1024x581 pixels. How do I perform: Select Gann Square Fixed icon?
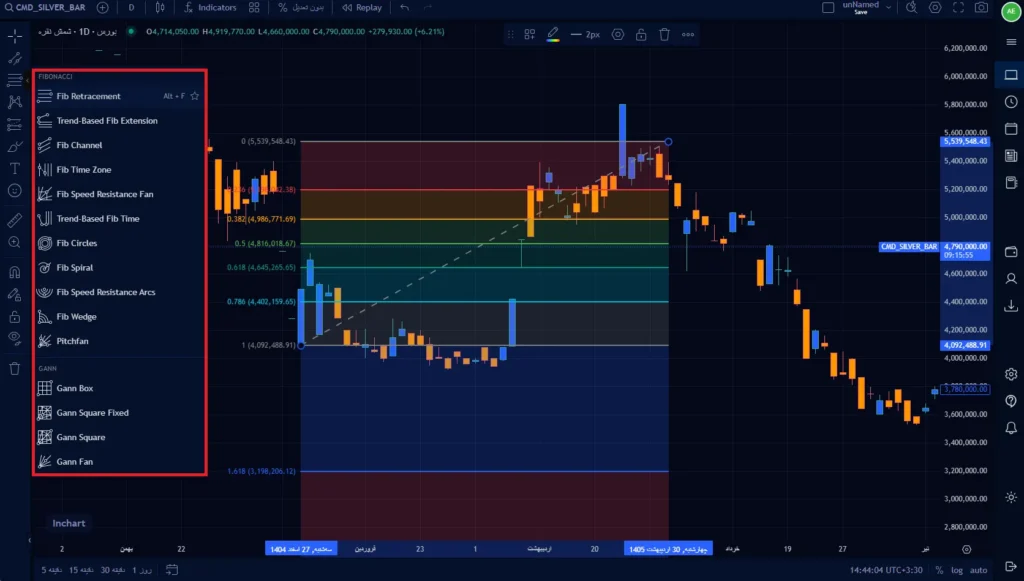click(x=44, y=413)
